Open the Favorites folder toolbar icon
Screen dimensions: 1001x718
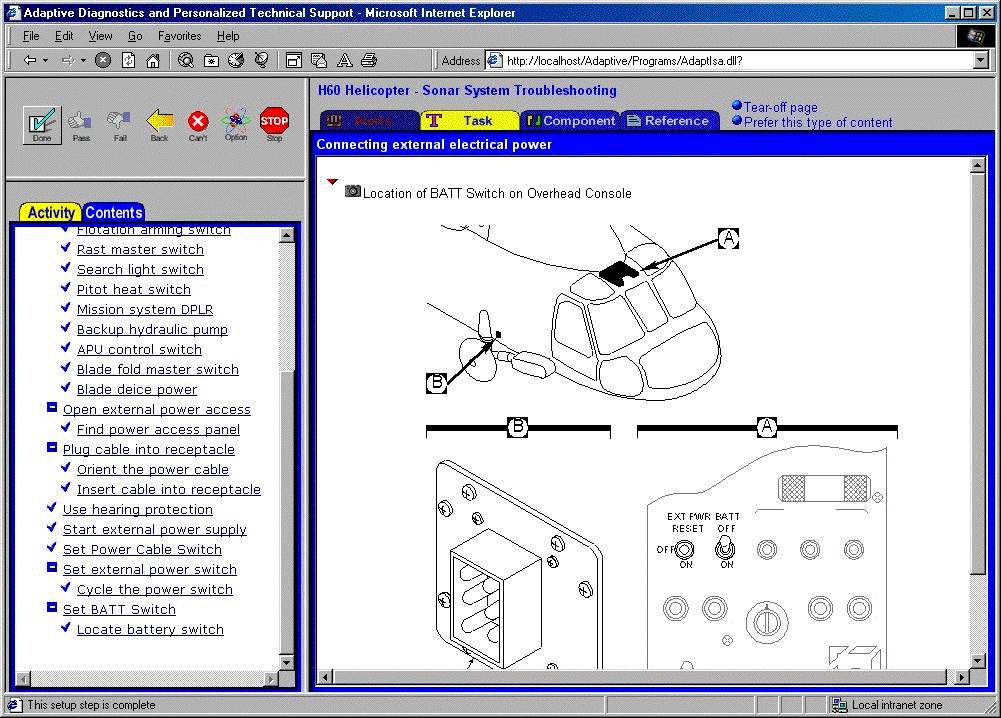click(x=211, y=60)
